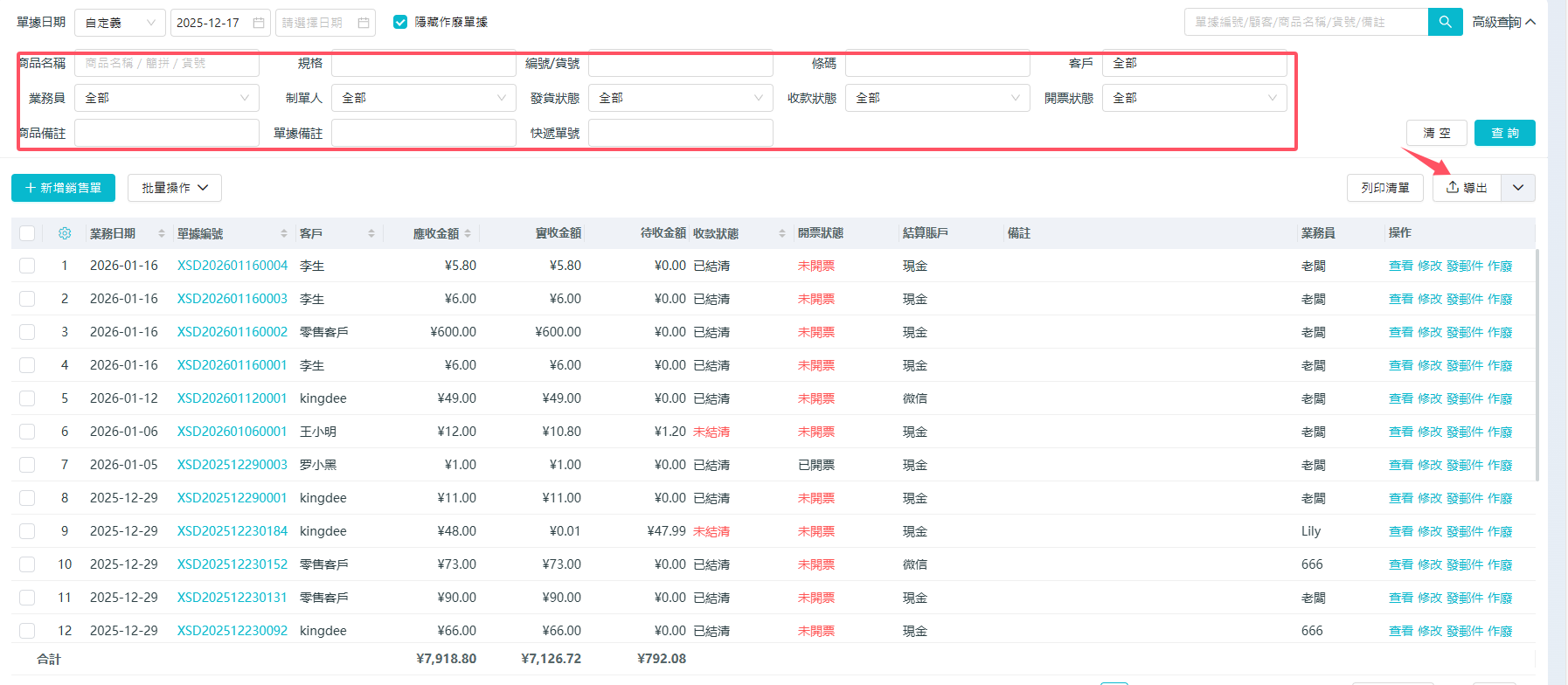Click sort arrows on 業務日期 column
1568x685 pixels.
162,233
